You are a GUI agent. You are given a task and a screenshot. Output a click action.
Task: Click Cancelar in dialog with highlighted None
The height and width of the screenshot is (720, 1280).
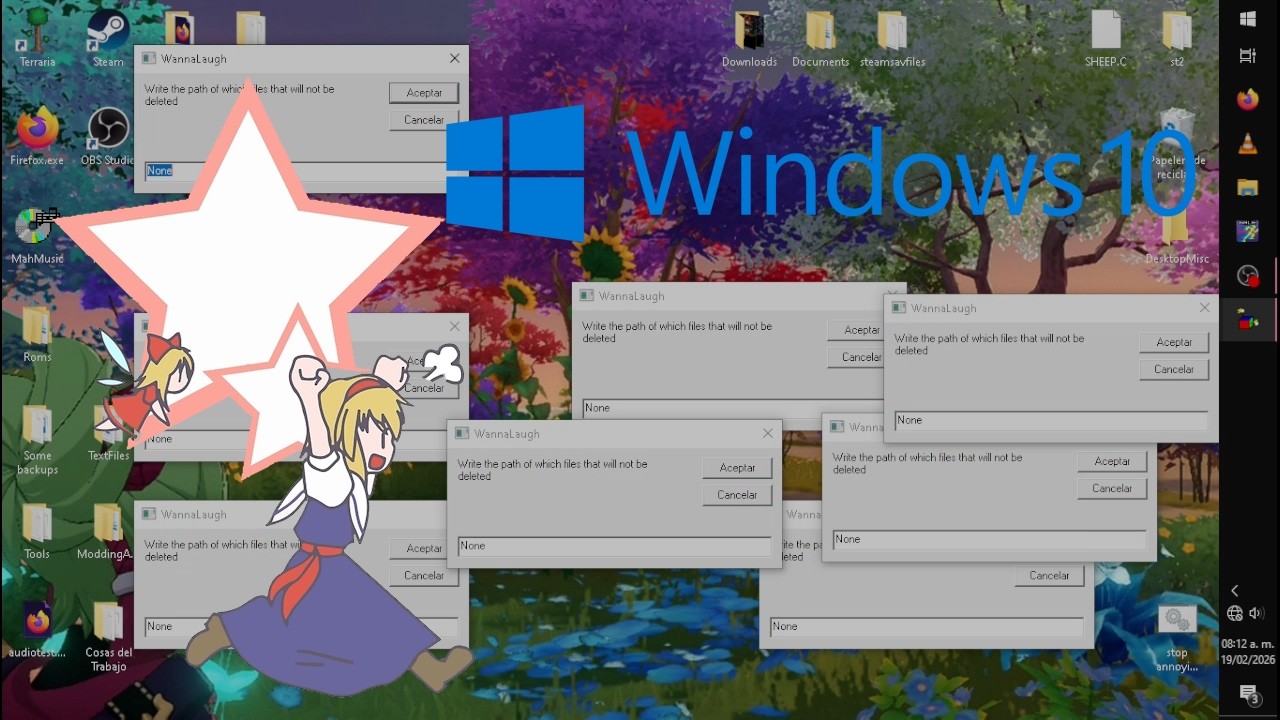coord(424,119)
